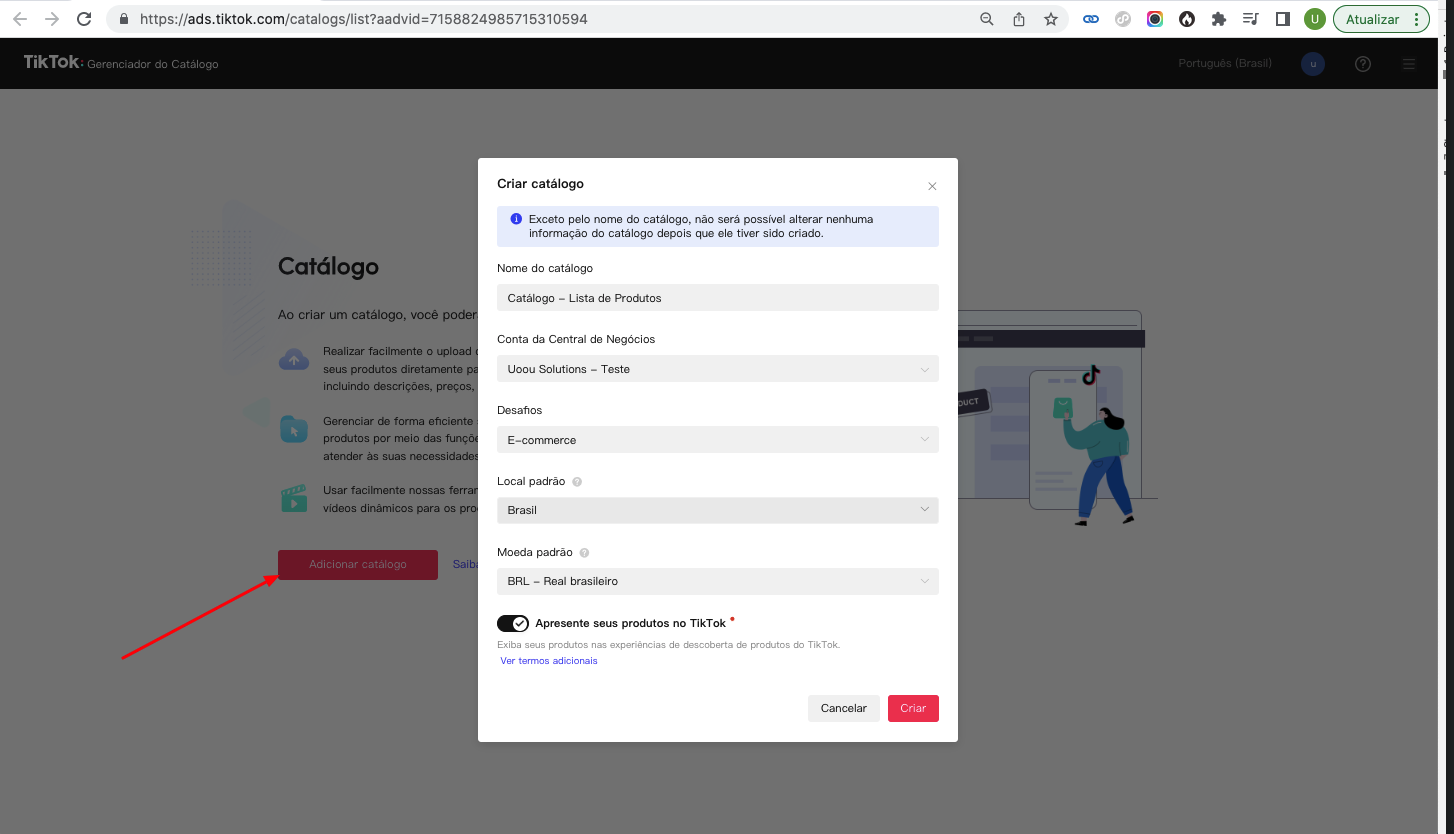The height and width of the screenshot is (834, 1454).
Task: Click the address bar lock icon
Action: click(x=124, y=19)
